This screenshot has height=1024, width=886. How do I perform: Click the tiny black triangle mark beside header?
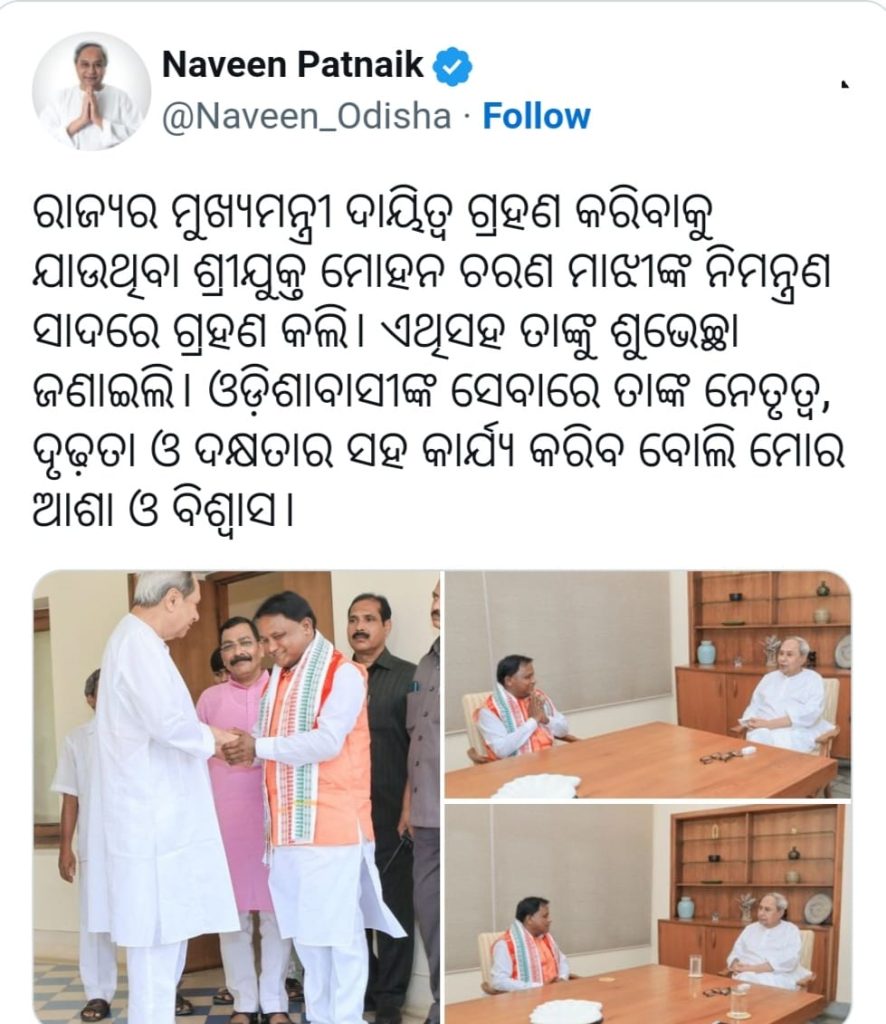[845, 84]
